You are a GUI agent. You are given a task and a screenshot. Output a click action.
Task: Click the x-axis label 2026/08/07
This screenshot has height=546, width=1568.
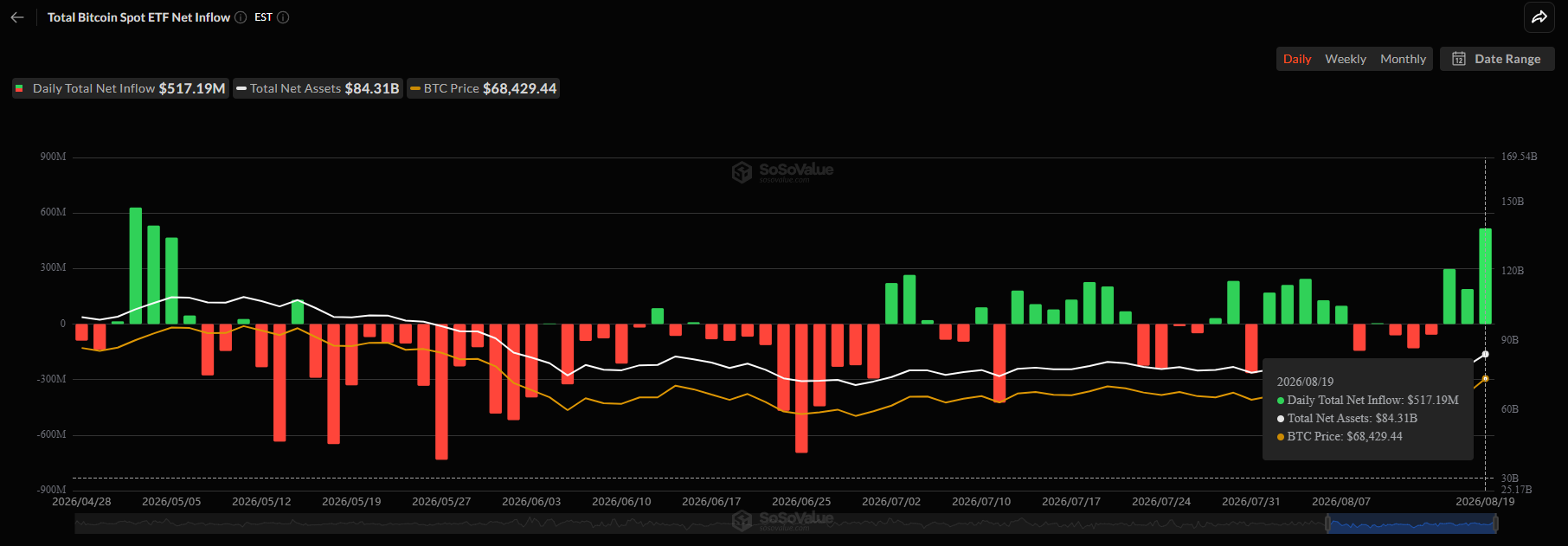click(1341, 502)
